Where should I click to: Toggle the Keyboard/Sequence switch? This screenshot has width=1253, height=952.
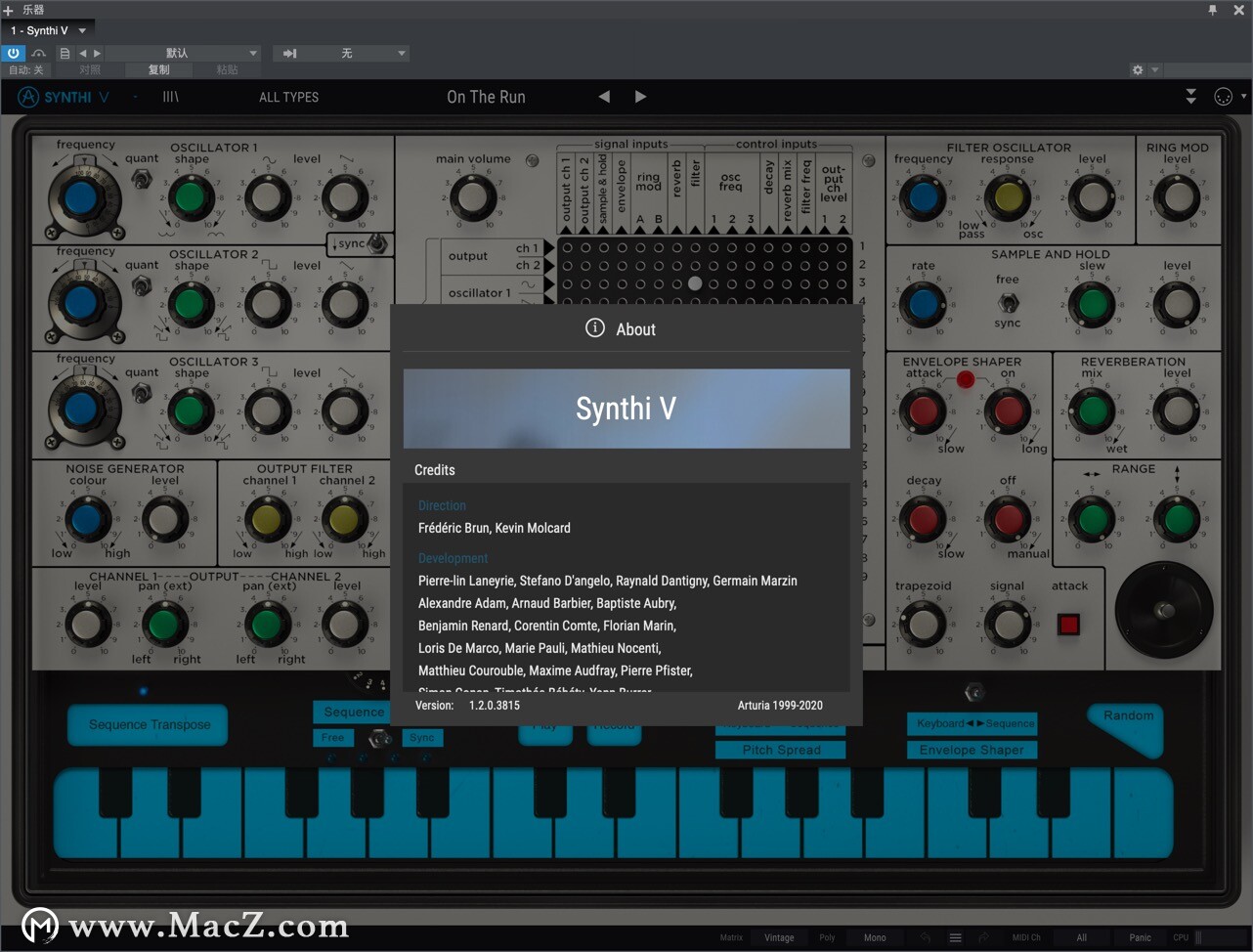click(973, 694)
